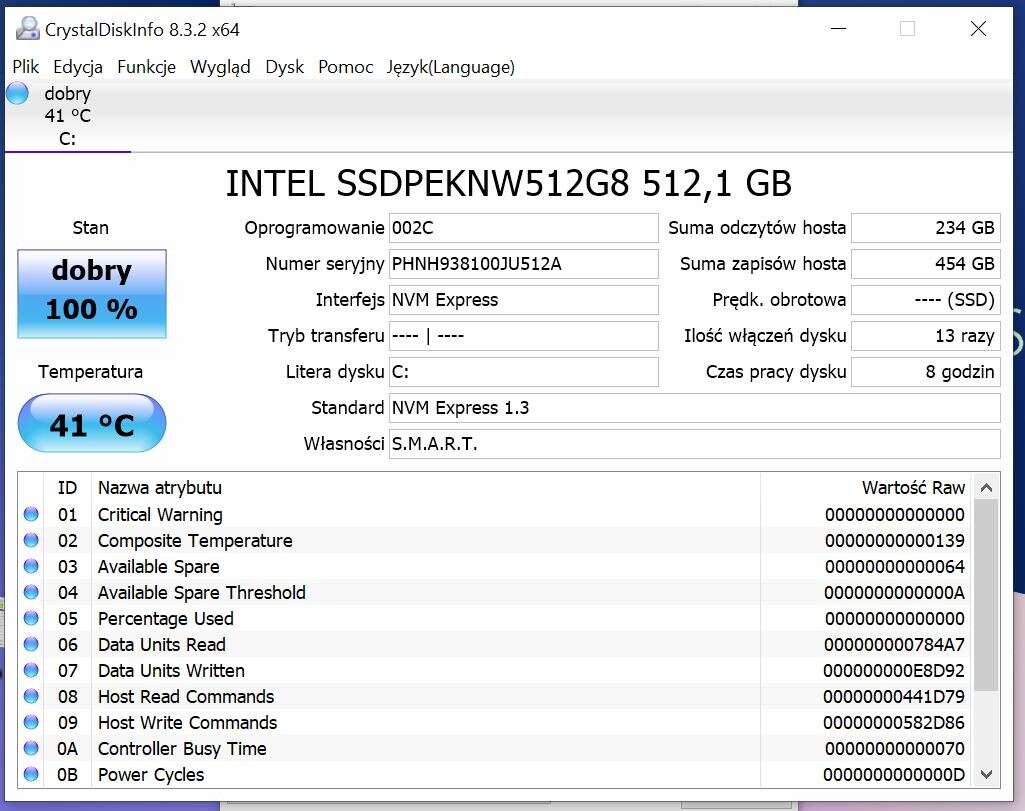This screenshot has width=1025, height=811.
Task: Click the Wartość Raw column header
Action: point(912,488)
